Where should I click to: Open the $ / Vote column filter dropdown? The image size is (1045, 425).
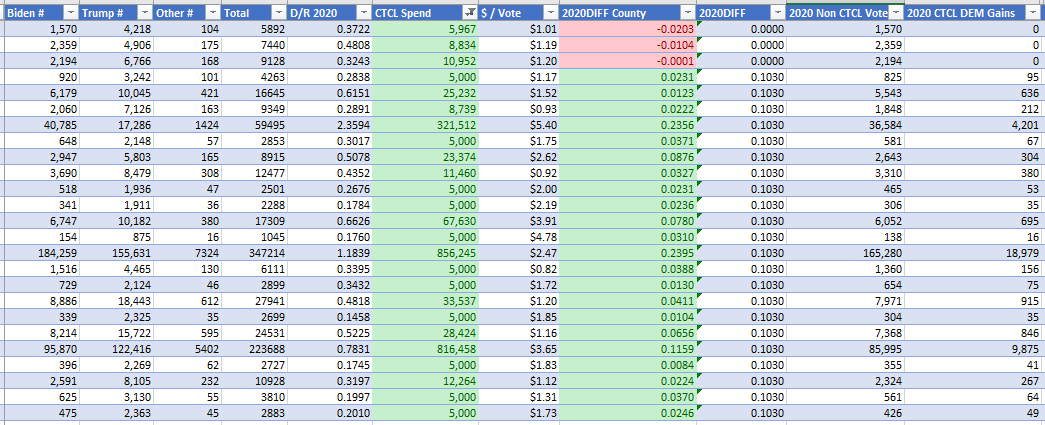[x=550, y=13]
